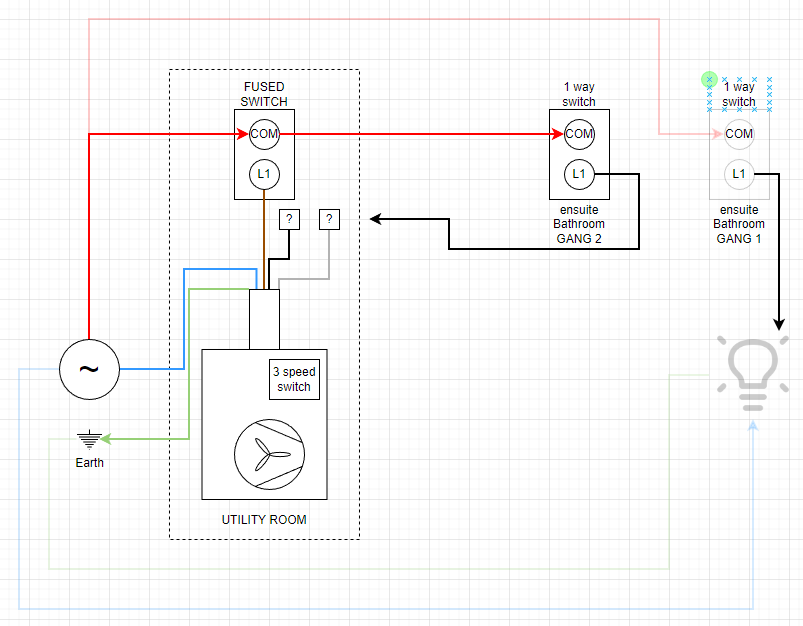Click the ensuite Bathroom GANG 1 label
Screen dimensions: 803x626
739,224
